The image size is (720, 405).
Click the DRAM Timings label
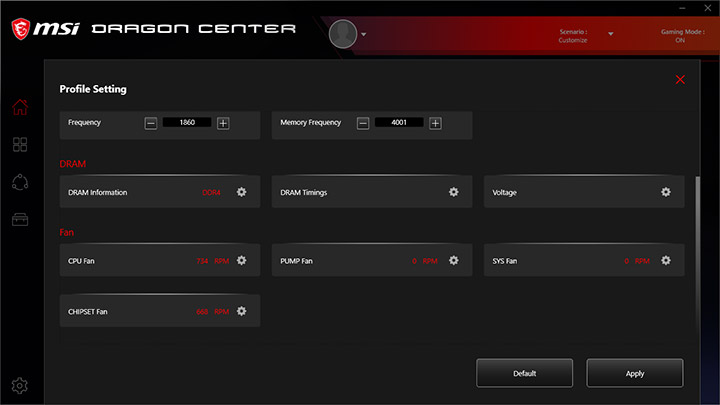click(304, 192)
